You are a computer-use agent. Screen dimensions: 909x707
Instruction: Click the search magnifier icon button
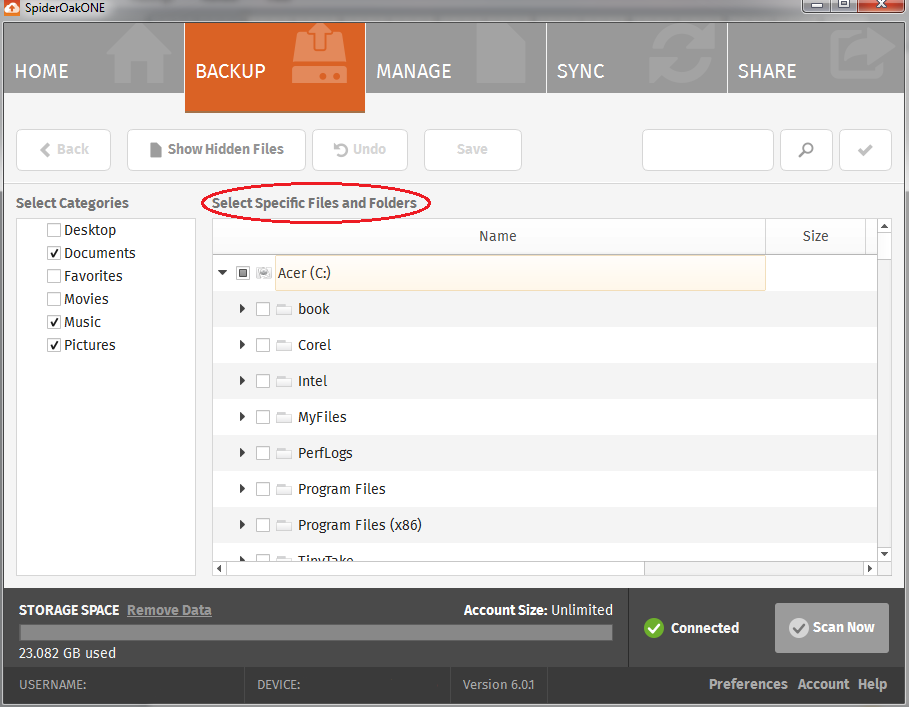tap(806, 150)
